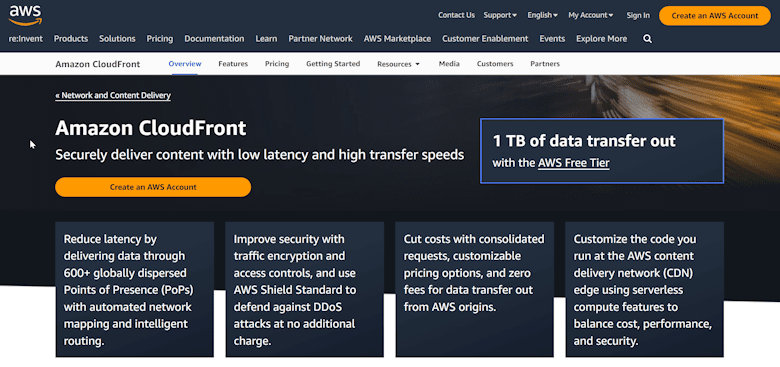Click the Securely deliver content tagline
This screenshot has height=367, width=780.
click(260, 155)
